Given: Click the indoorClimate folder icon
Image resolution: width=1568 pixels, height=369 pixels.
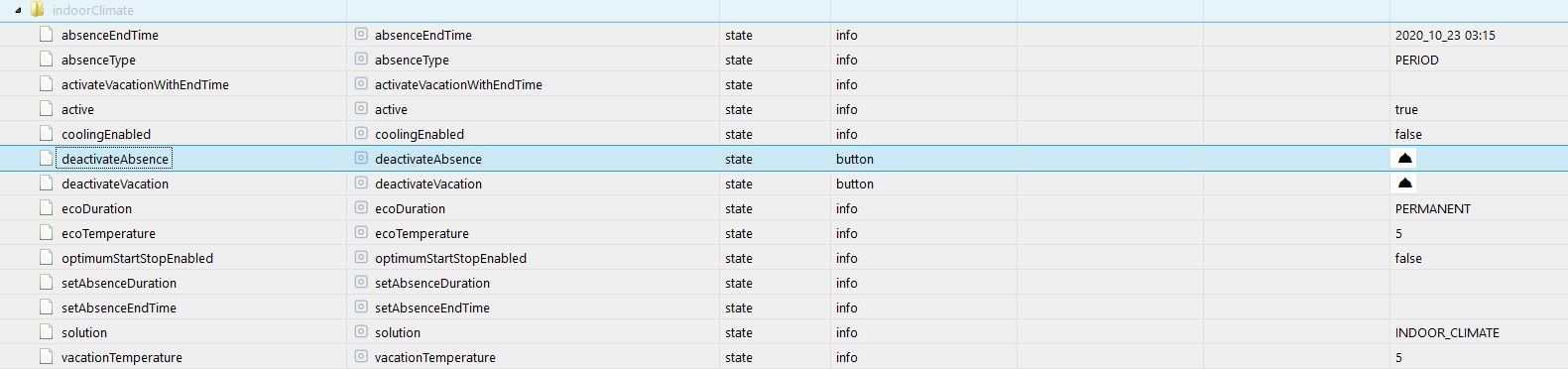Looking at the screenshot, I should tap(37, 10).
